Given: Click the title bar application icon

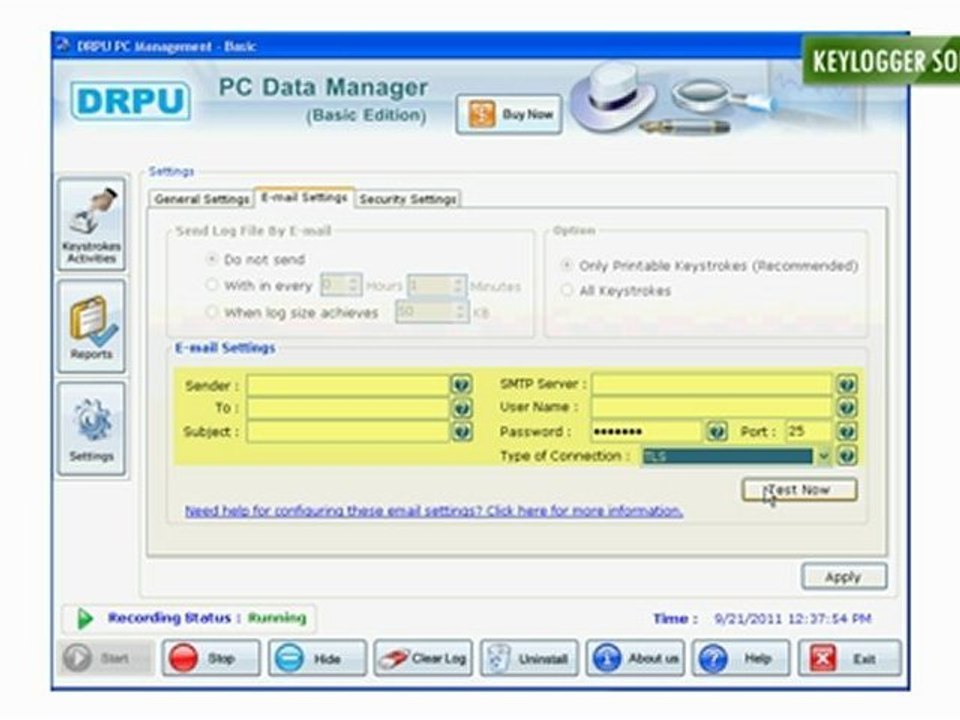Looking at the screenshot, I should (62, 45).
